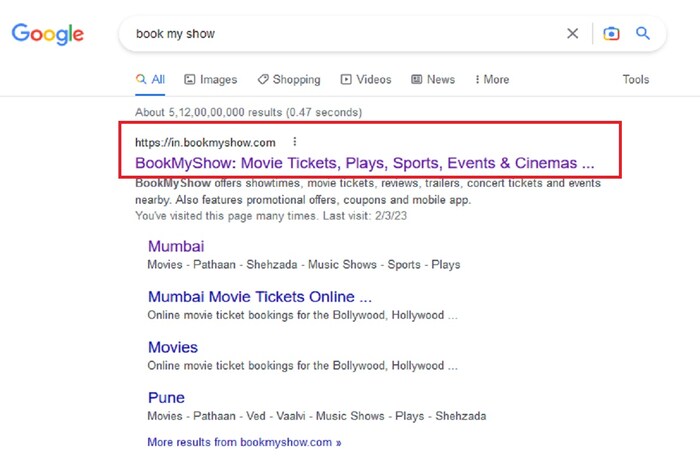This screenshot has height=467, width=700.
Task: Open the Movies sitelink
Action: click(x=173, y=347)
